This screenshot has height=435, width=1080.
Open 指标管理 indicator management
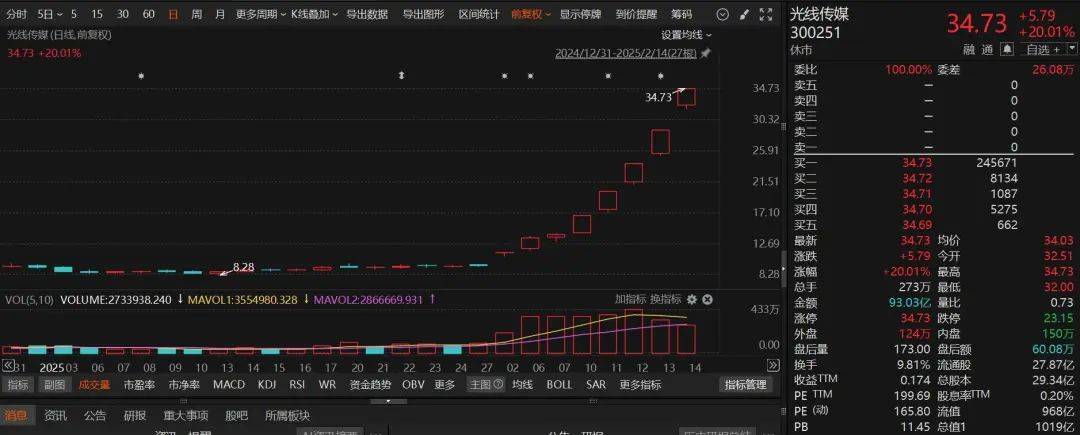pos(745,385)
